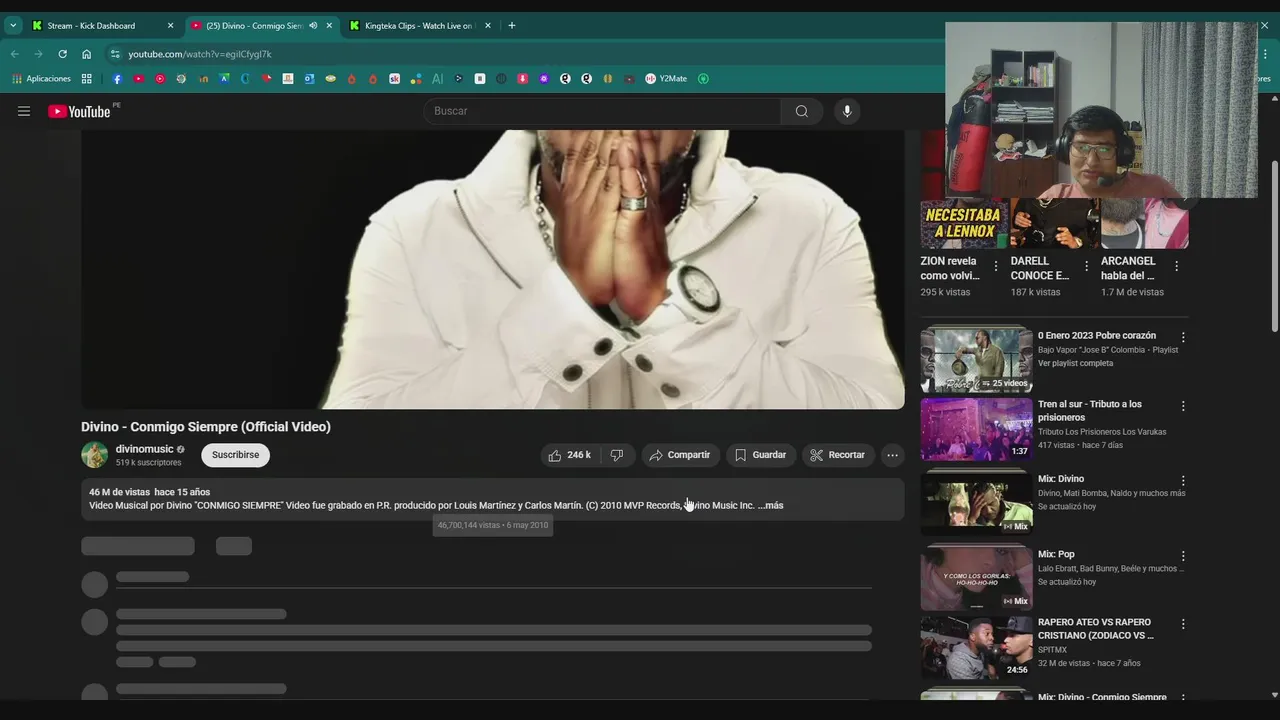Open the tab search dropdown arrow
This screenshot has width=1280, height=720.
click(x=13, y=26)
